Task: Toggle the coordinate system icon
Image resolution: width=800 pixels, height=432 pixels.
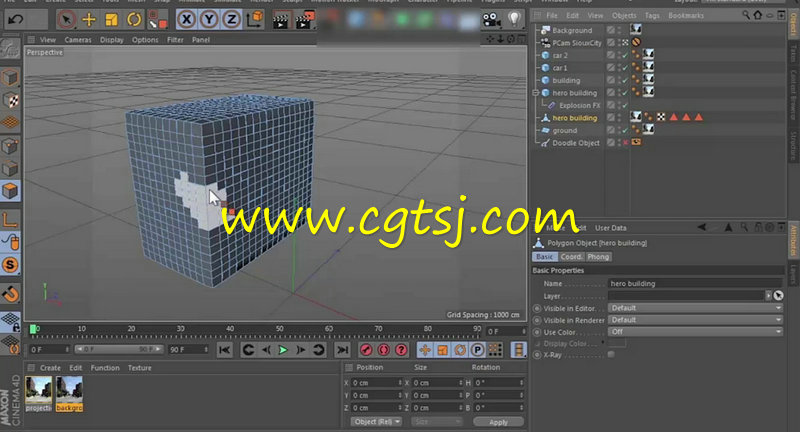Action: coord(255,19)
